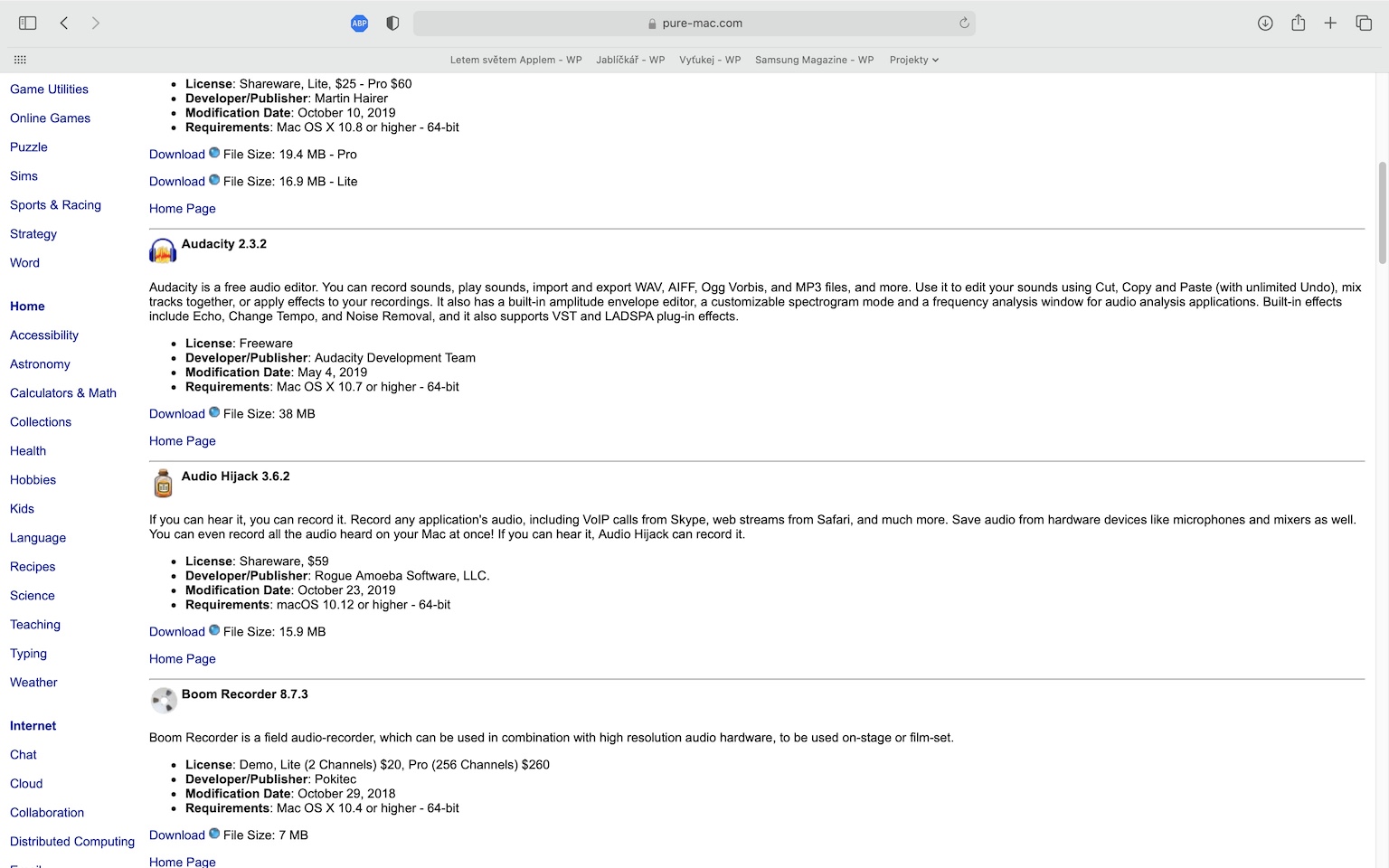Click the Audio Hijack jar icon

pos(163,483)
